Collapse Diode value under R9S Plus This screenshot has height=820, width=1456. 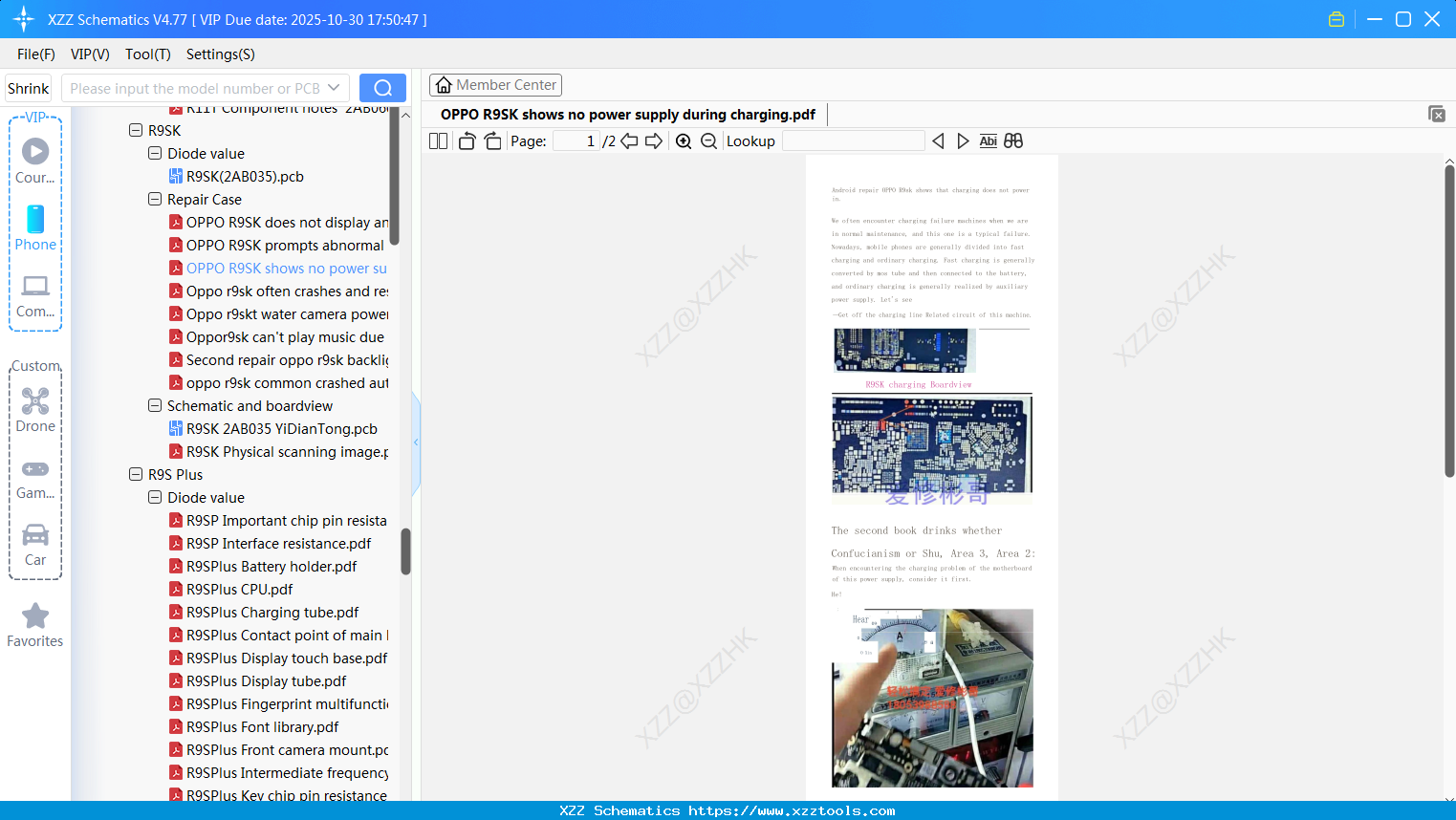(x=155, y=497)
